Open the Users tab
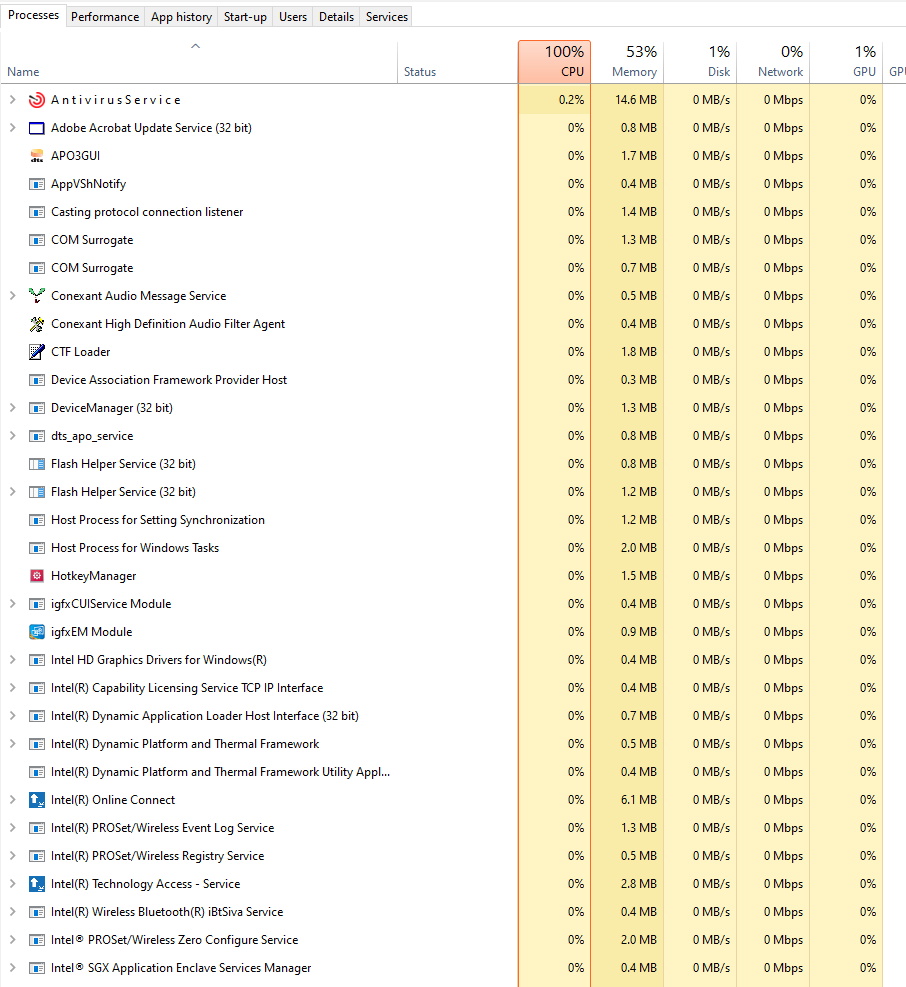Viewport: 906px width, 987px height. pyautogui.click(x=293, y=17)
